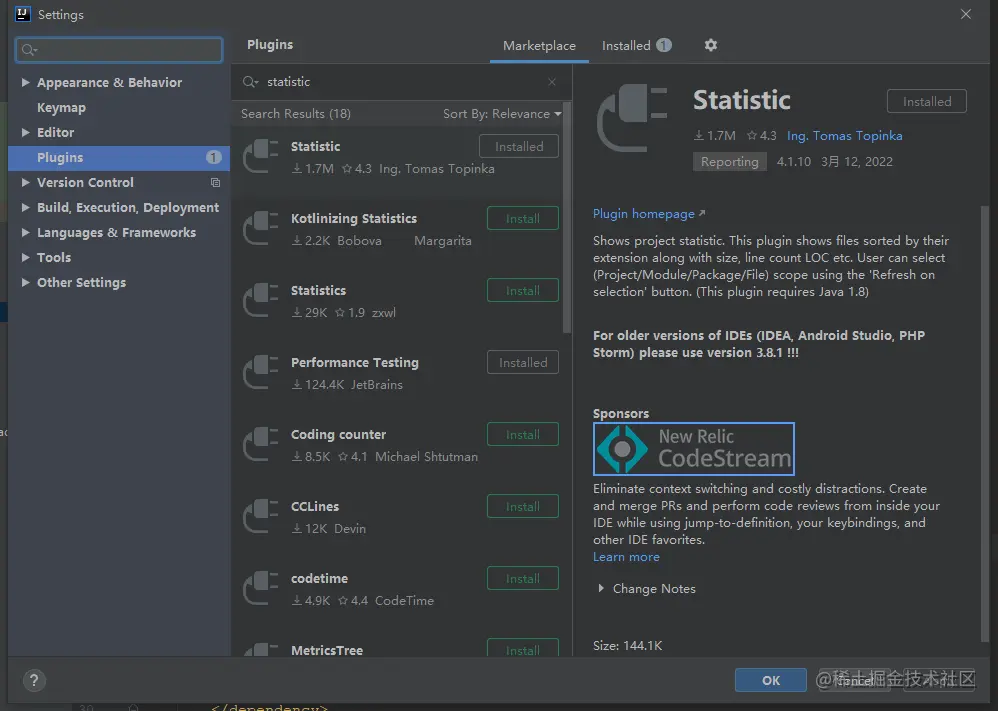Clear the plugin search text
The image size is (998, 711).
click(552, 82)
